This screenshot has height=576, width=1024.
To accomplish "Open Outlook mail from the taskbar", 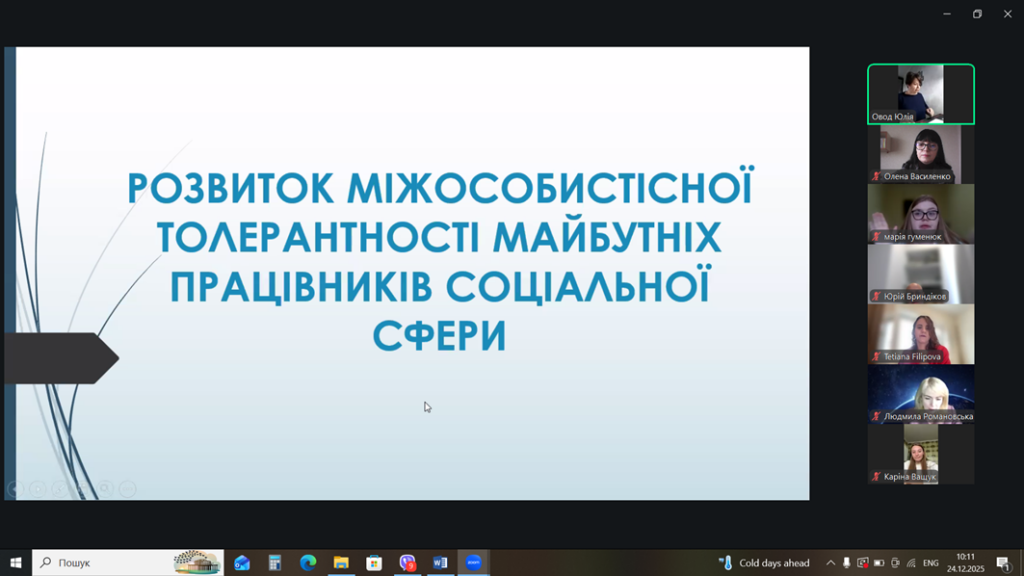I will [242, 563].
